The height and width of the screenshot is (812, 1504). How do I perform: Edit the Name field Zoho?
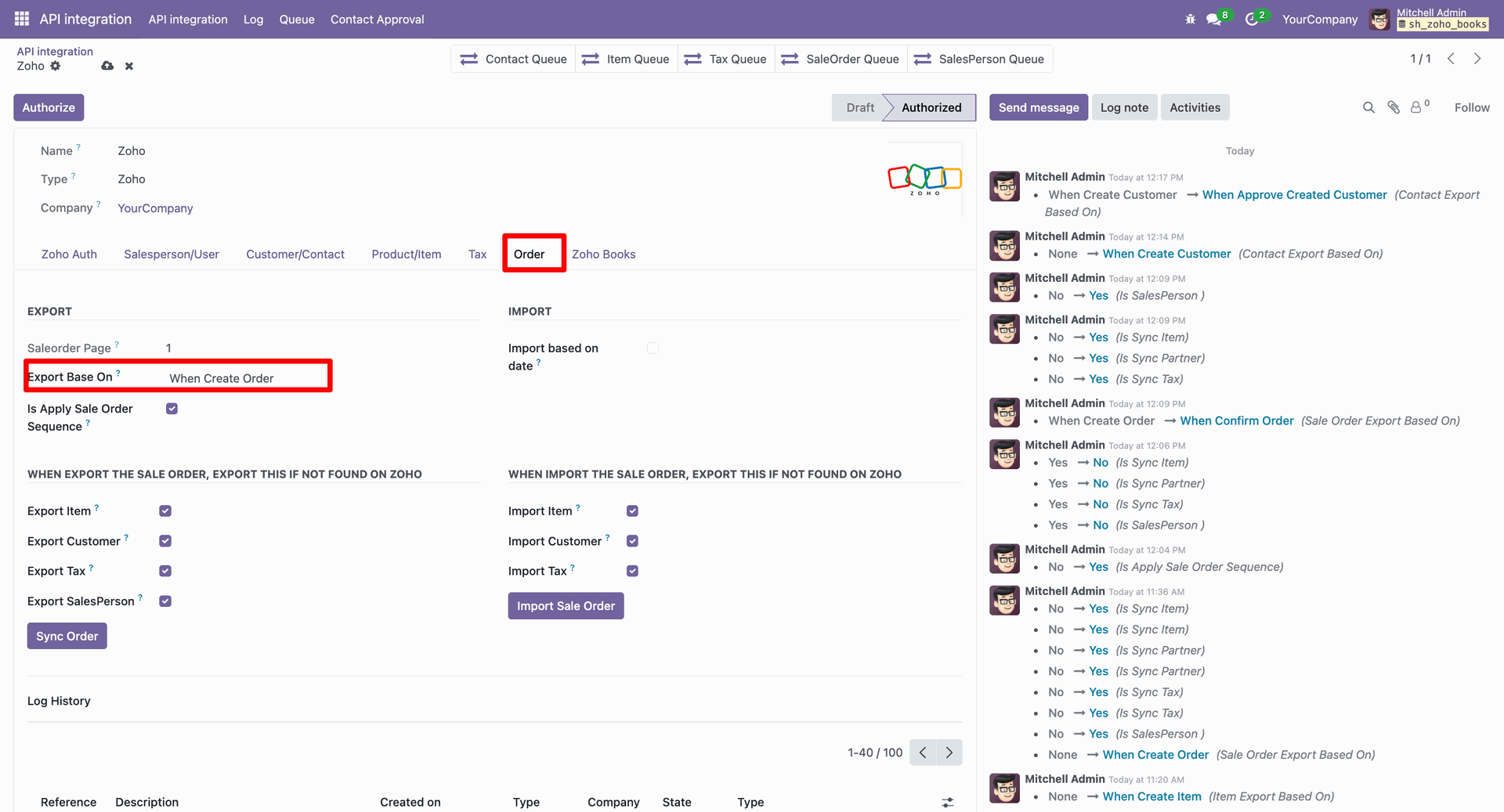(132, 151)
